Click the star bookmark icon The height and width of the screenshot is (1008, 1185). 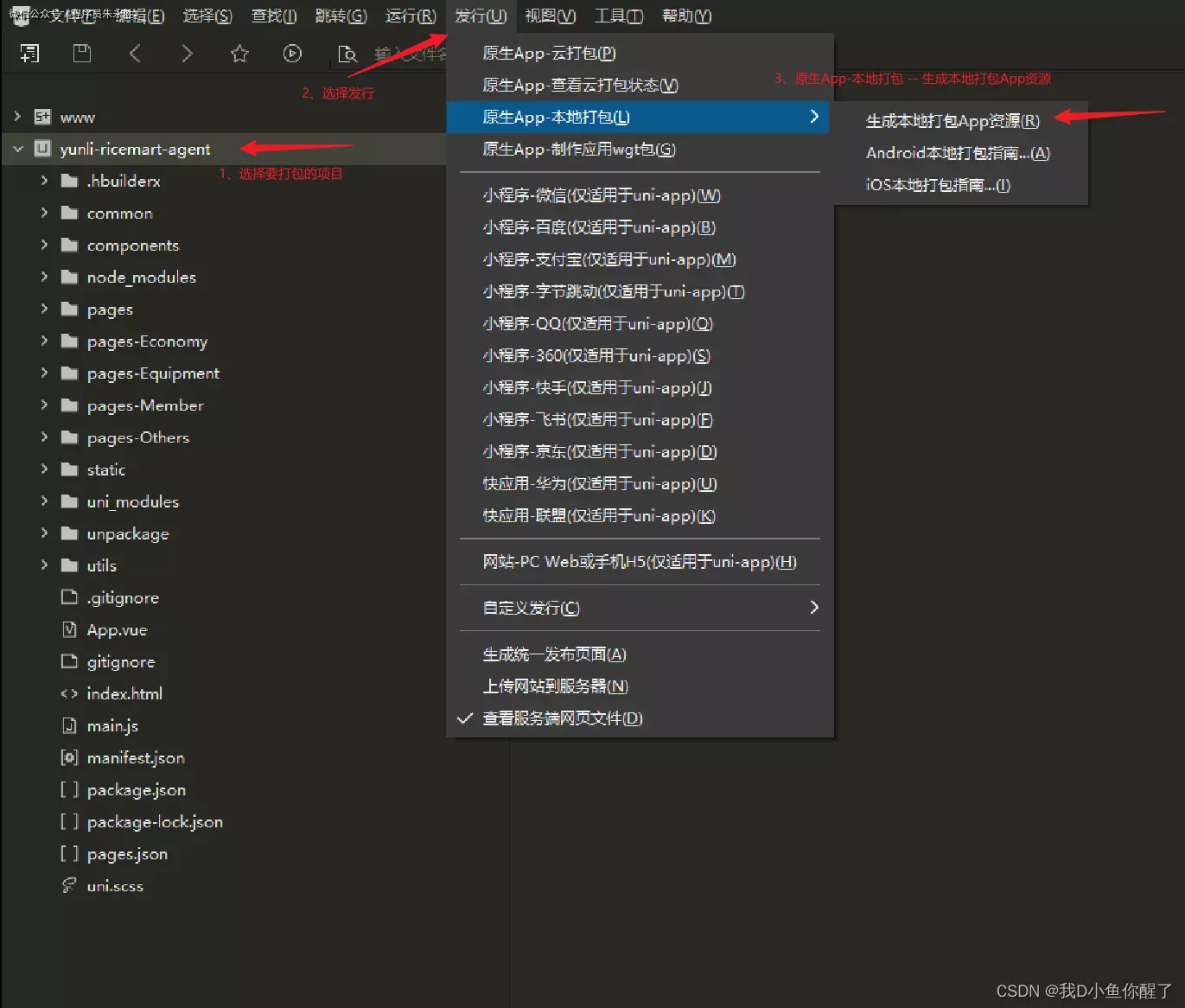239,54
